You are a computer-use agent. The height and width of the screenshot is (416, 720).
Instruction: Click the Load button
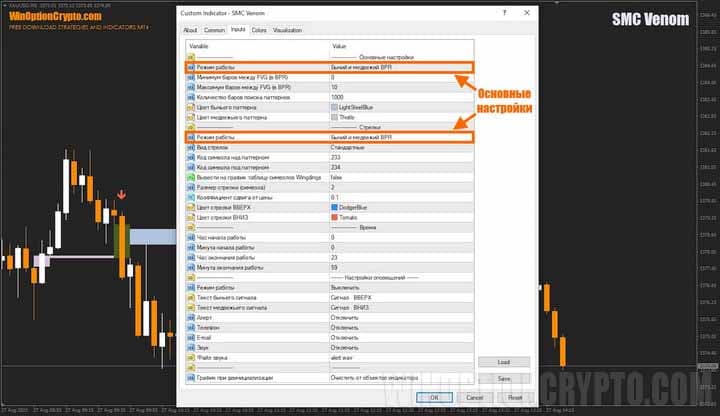coord(503,362)
